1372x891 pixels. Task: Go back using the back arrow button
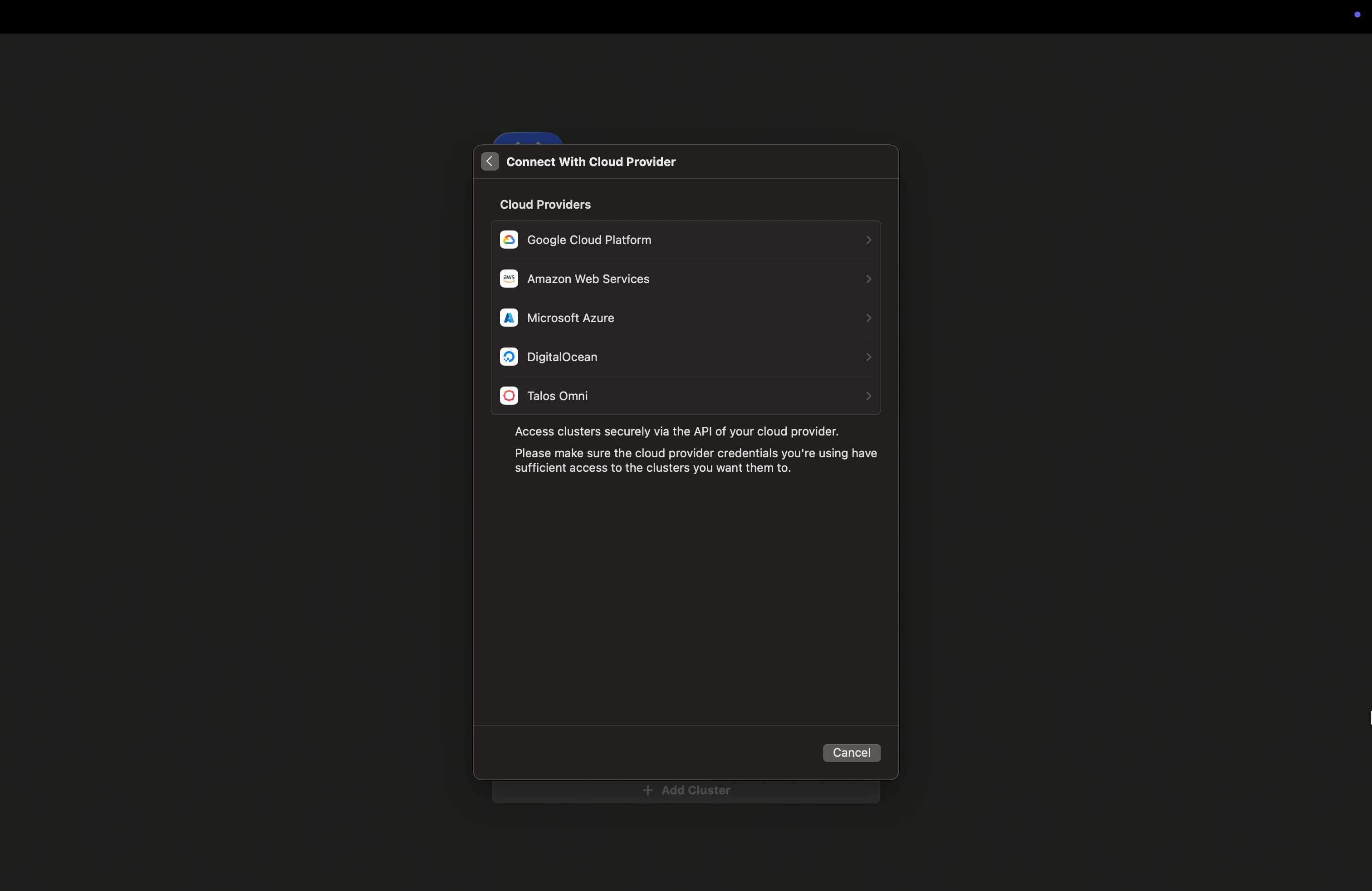(490, 162)
